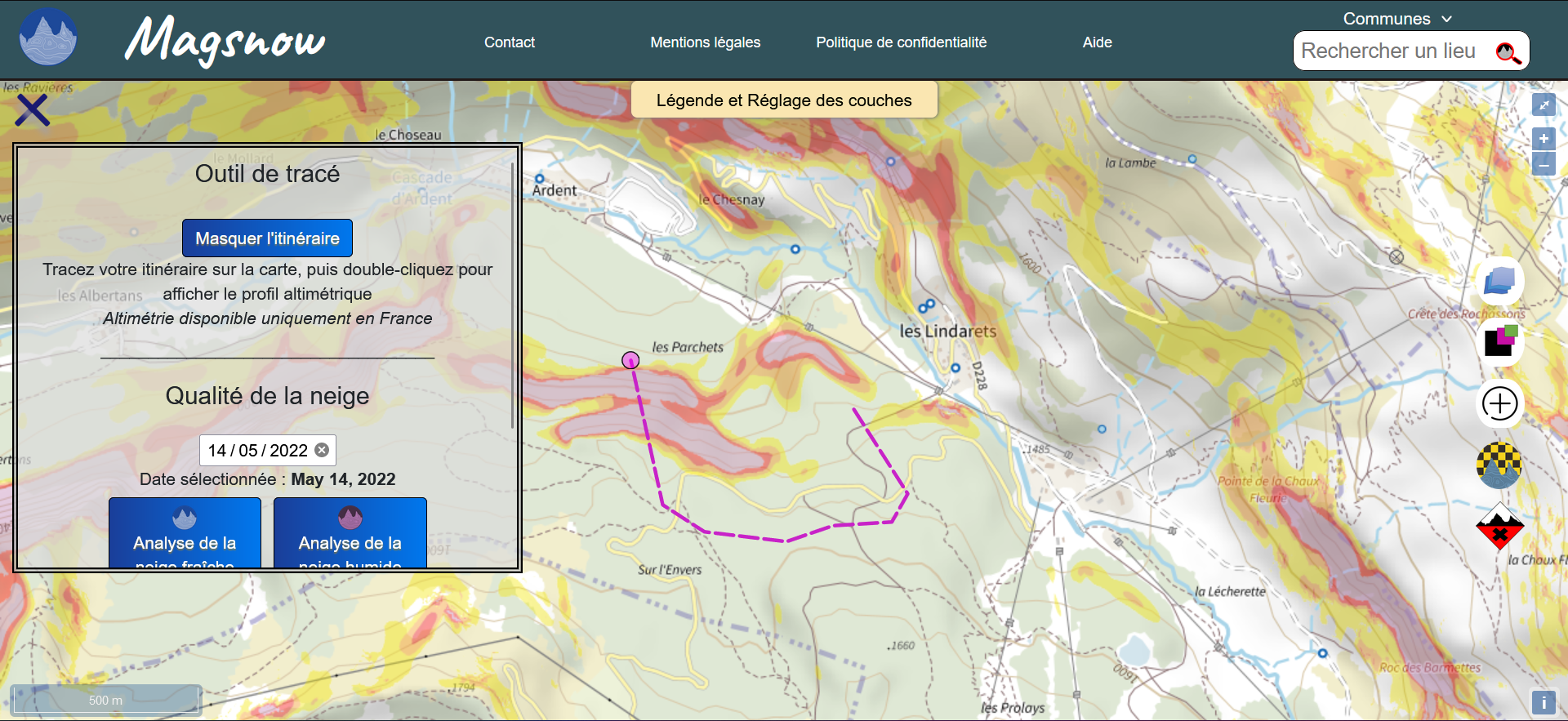The width and height of the screenshot is (1568, 721).
Task: Open Mentions légales page
Action: coord(706,42)
